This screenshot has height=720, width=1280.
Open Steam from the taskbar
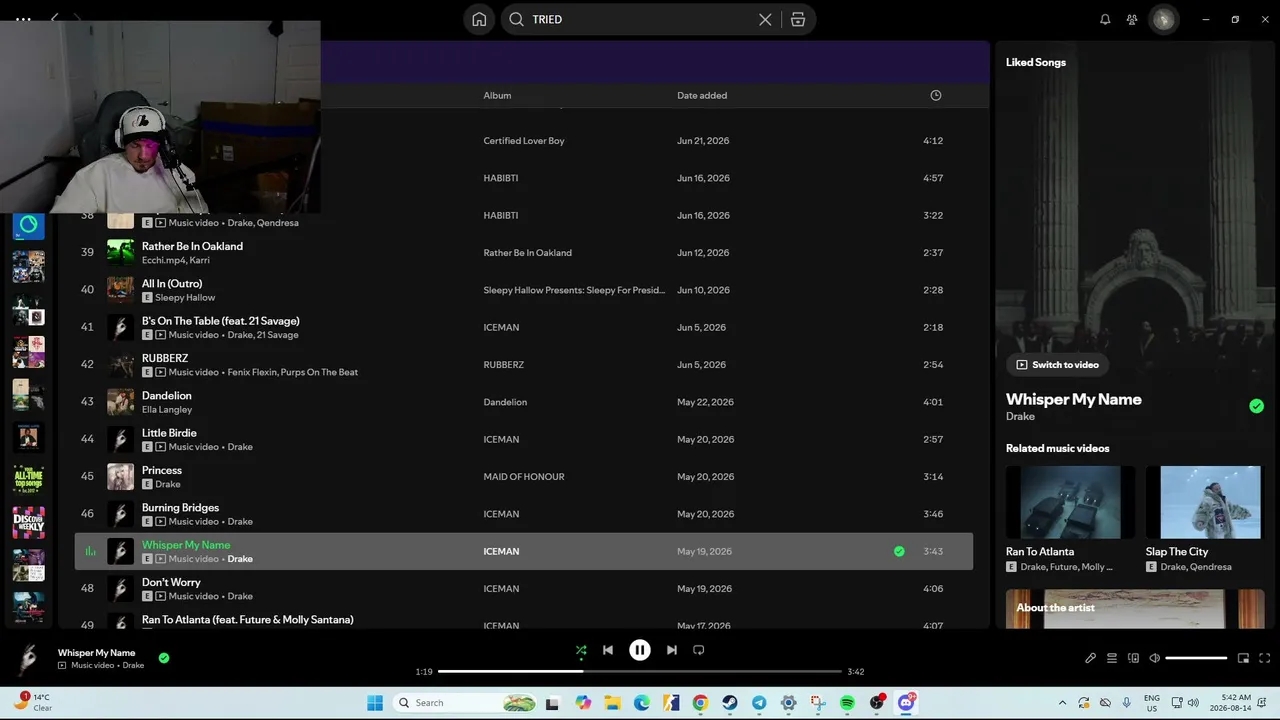click(730, 703)
